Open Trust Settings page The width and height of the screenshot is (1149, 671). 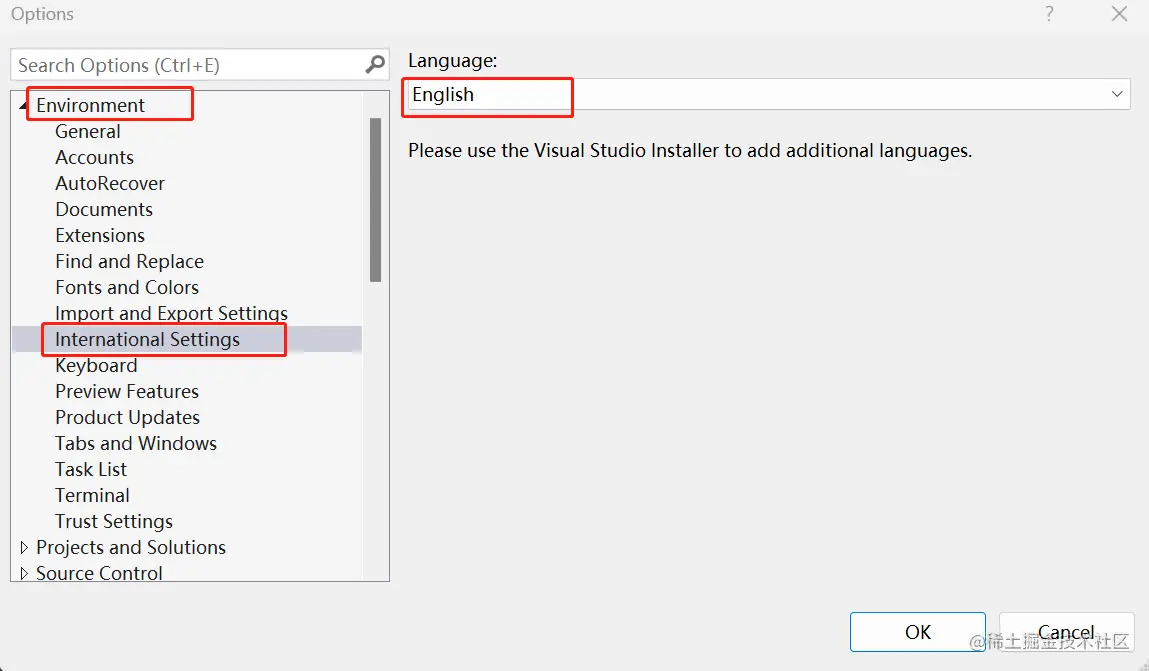point(114,522)
